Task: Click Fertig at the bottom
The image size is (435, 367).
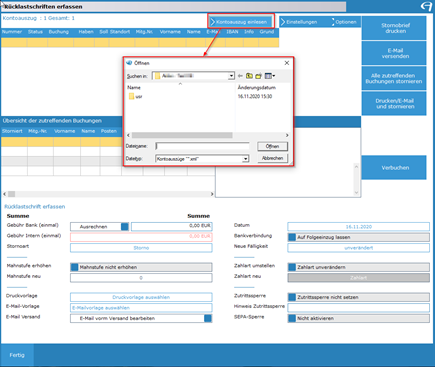Action: click(x=17, y=355)
